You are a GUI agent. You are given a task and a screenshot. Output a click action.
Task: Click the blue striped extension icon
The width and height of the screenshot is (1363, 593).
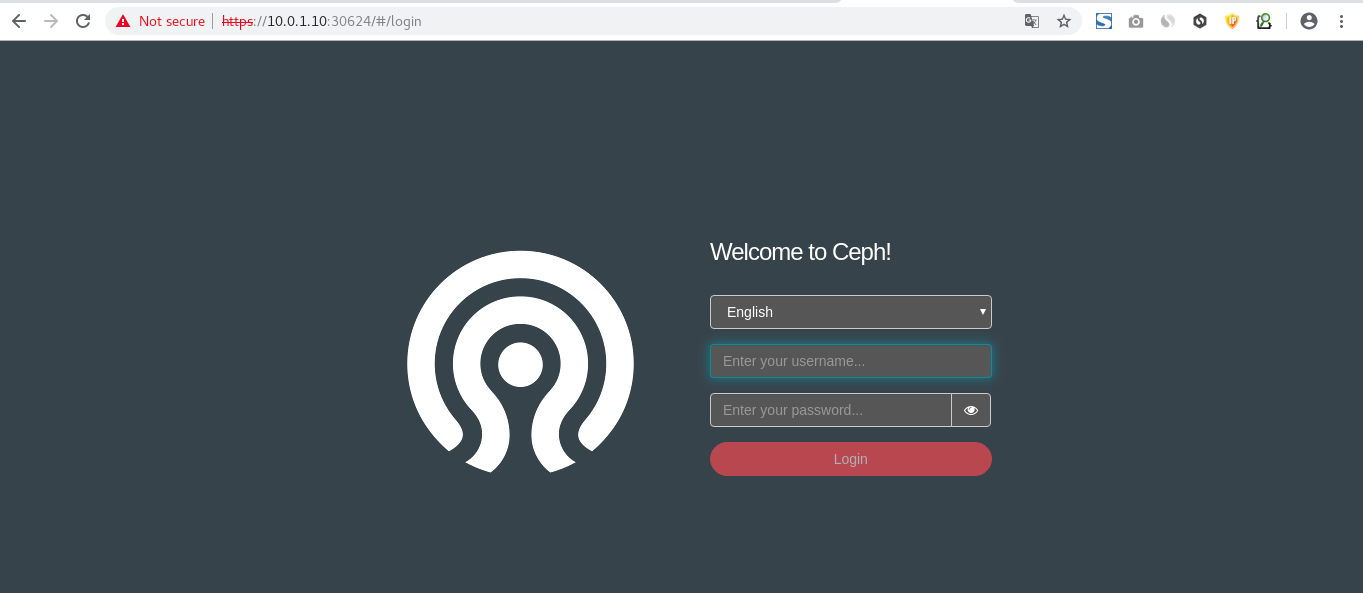tap(1104, 21)
